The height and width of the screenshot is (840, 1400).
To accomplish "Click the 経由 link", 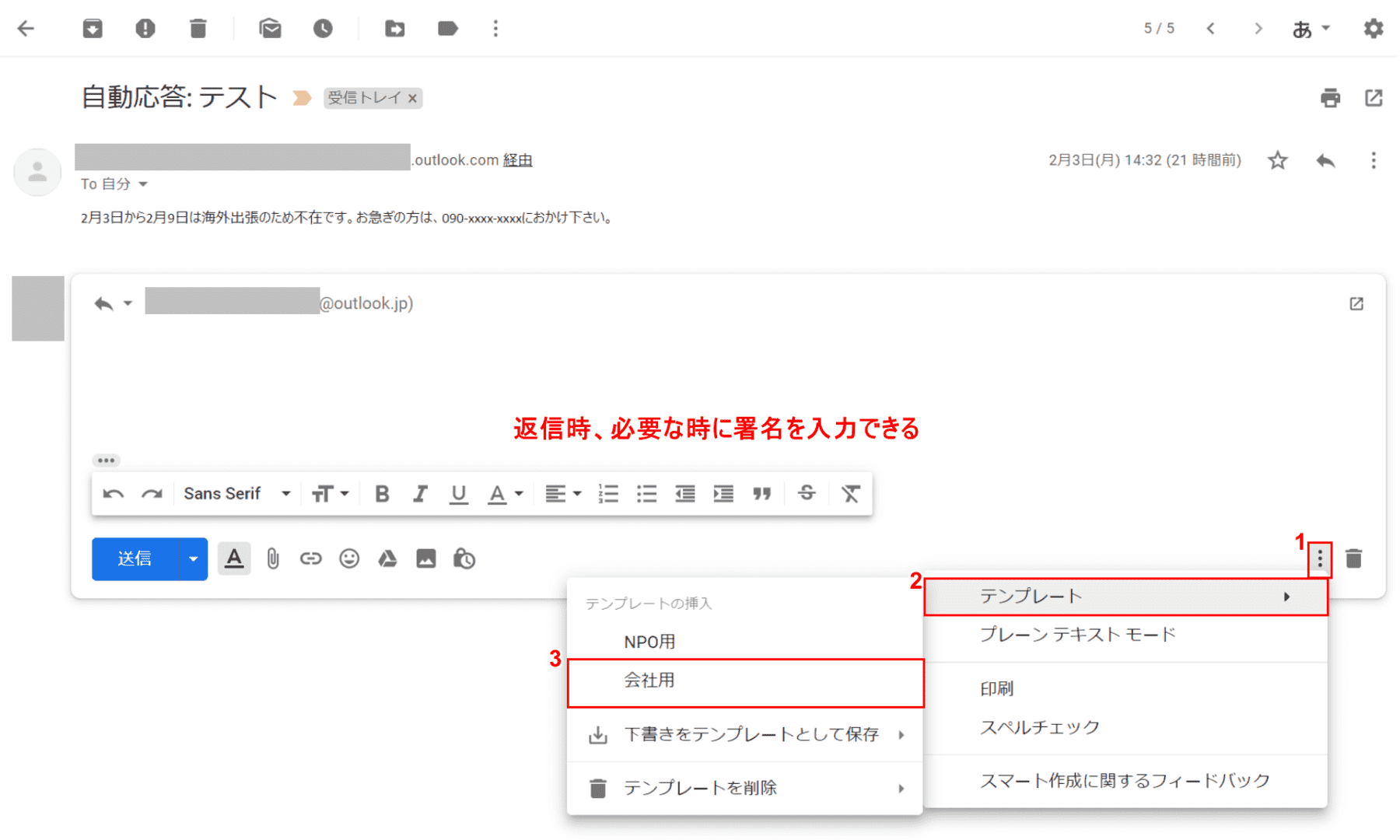I will (x=517, y=160).
